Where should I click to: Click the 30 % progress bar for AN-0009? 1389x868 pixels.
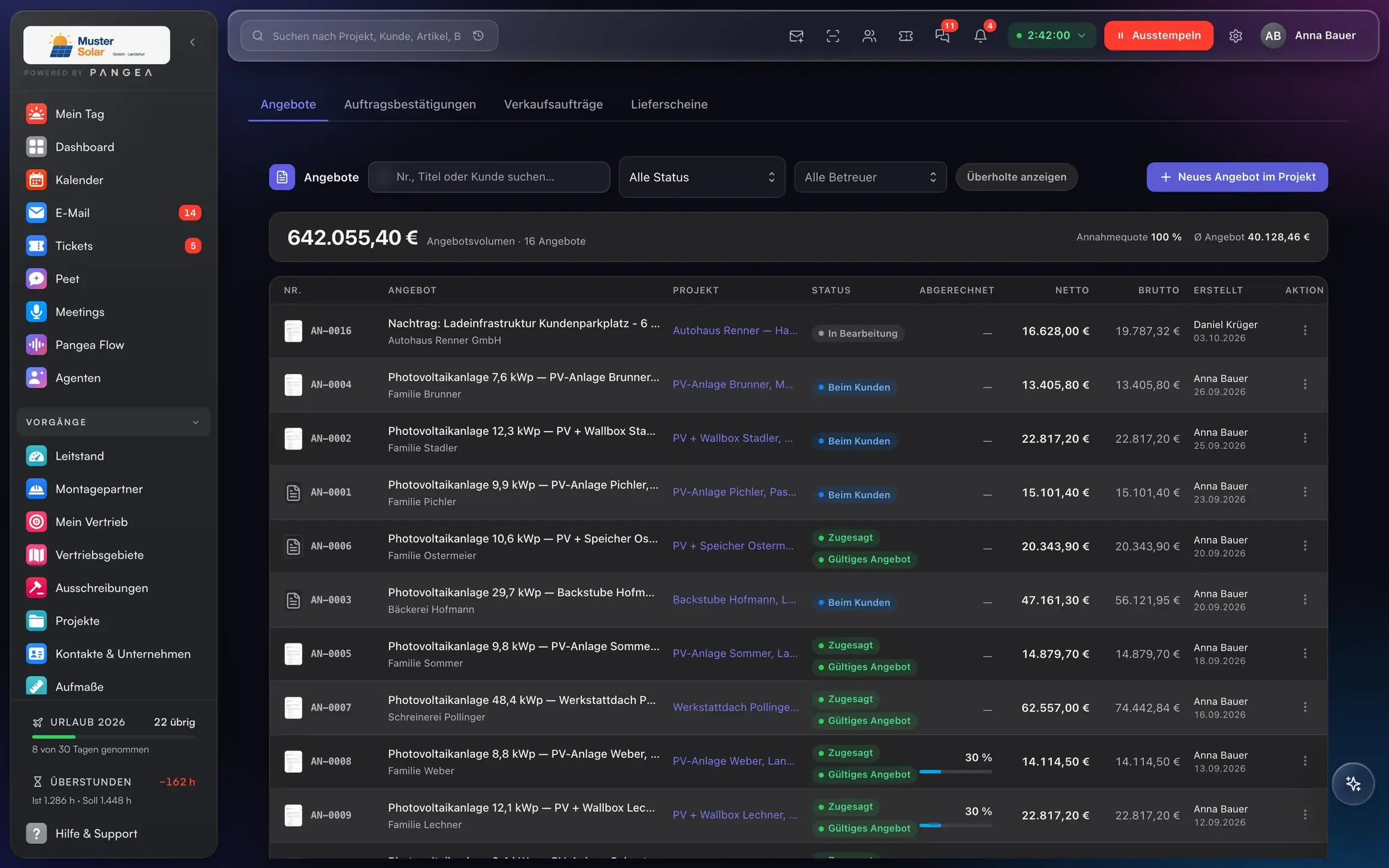click(x=956, y=826)
